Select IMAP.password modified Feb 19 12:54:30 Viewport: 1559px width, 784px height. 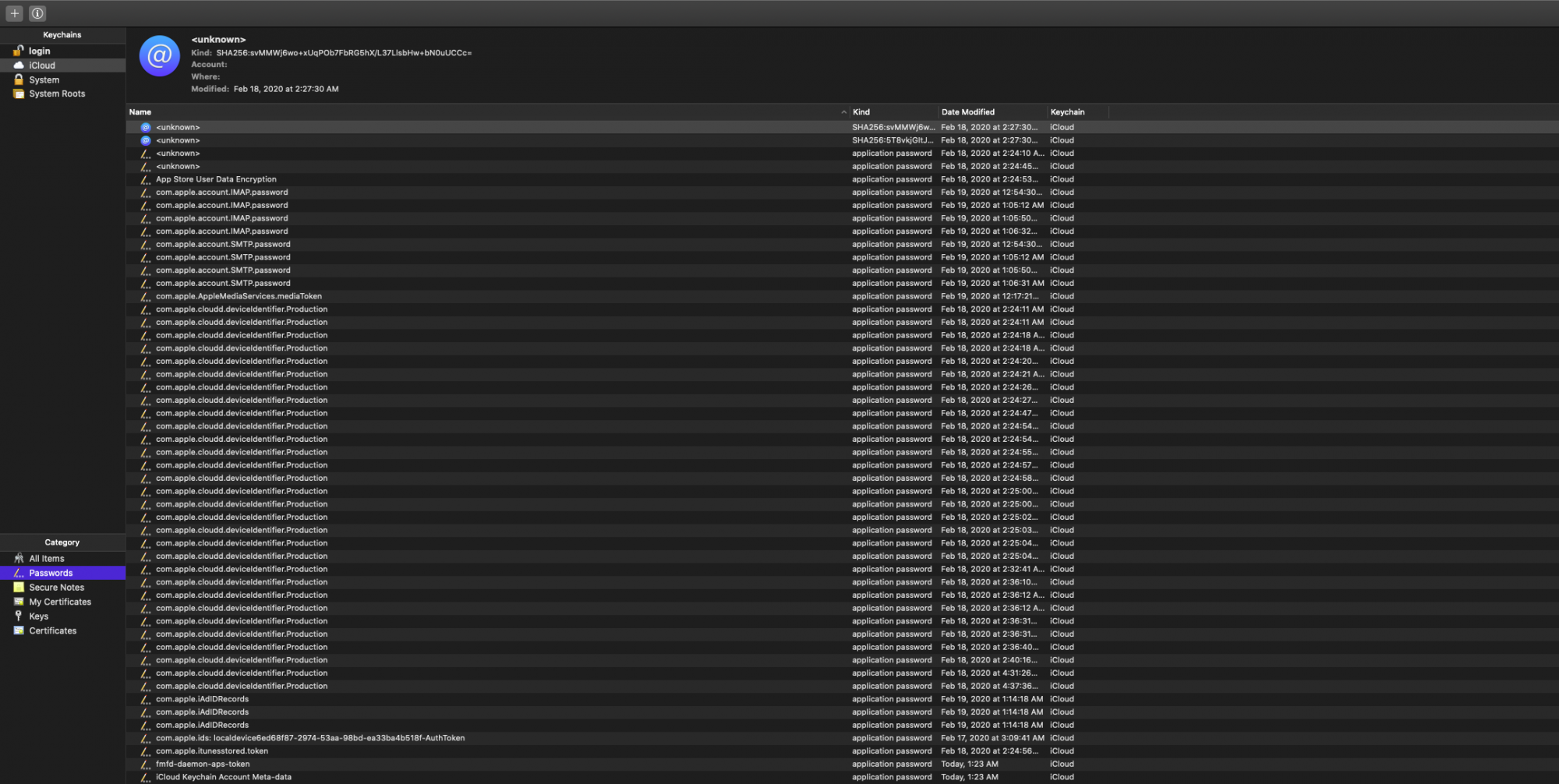[x=842, y=192]
